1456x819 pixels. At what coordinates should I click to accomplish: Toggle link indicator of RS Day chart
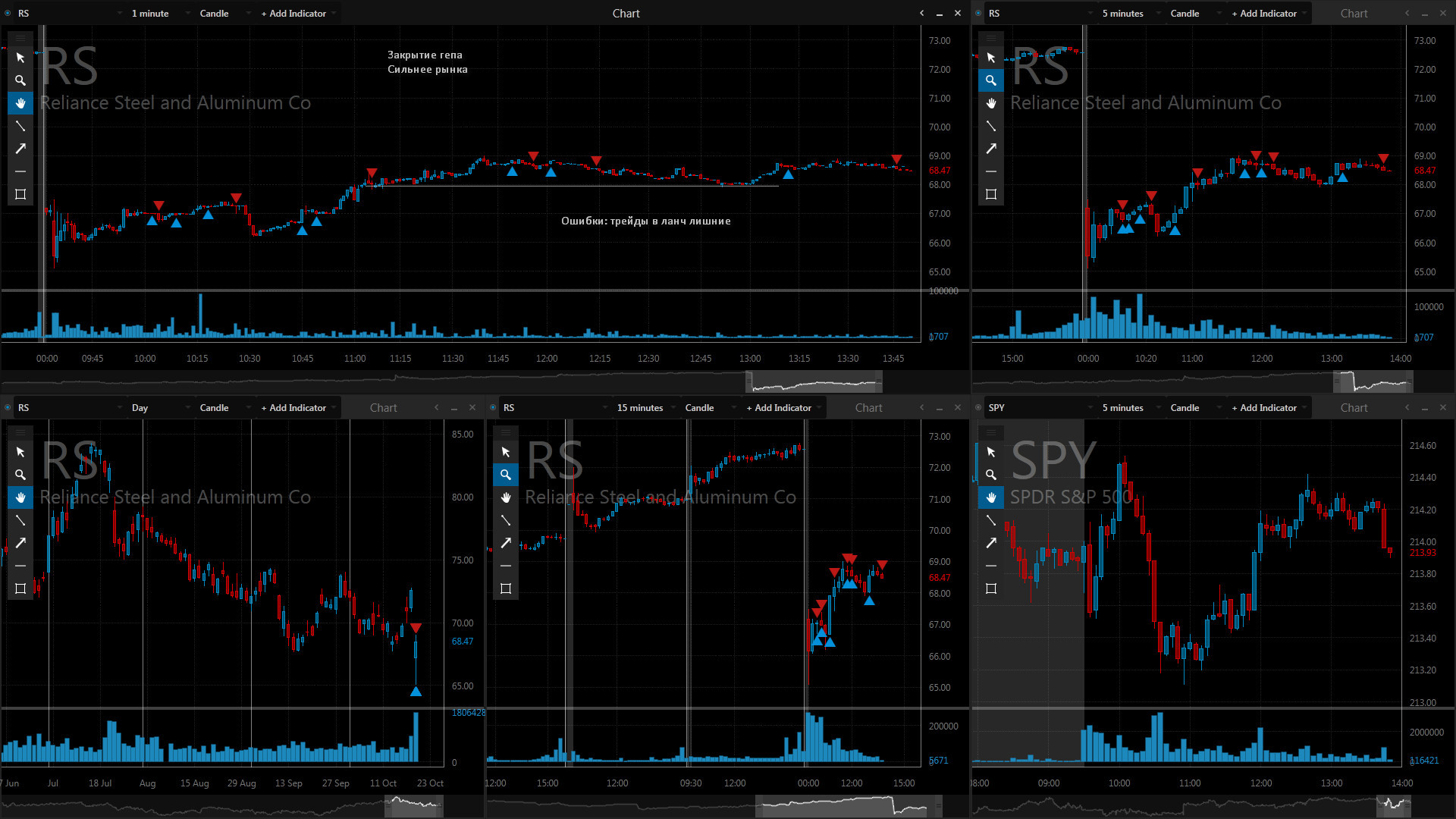coord(8,407)
